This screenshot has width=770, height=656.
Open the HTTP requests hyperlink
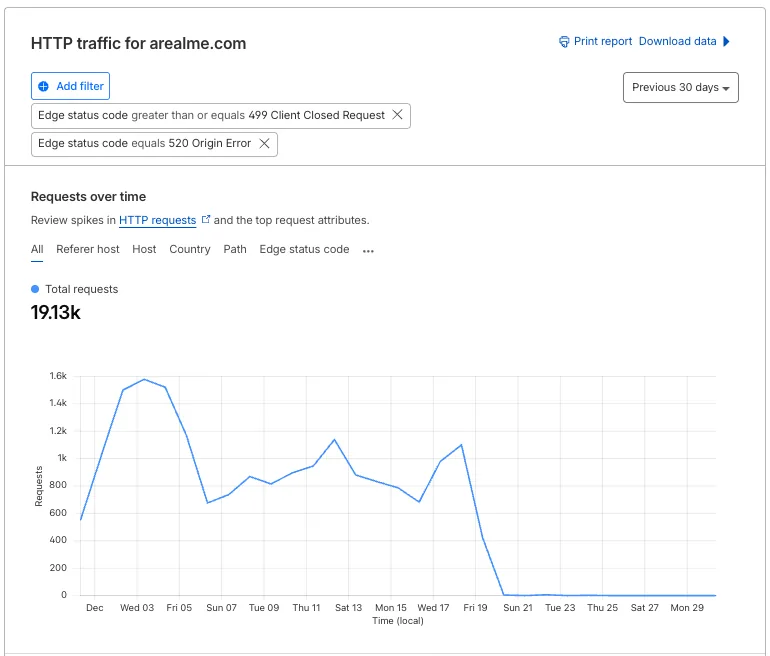(157, 220)
